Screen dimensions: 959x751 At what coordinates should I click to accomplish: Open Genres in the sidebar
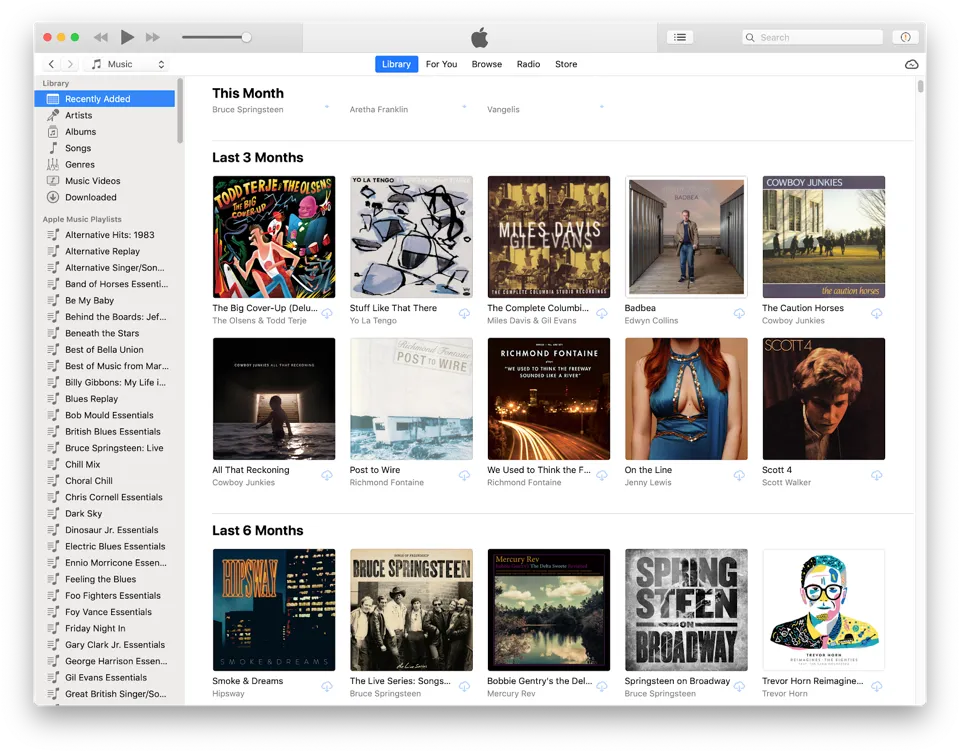pyautogui.click(x=105, y=165)
